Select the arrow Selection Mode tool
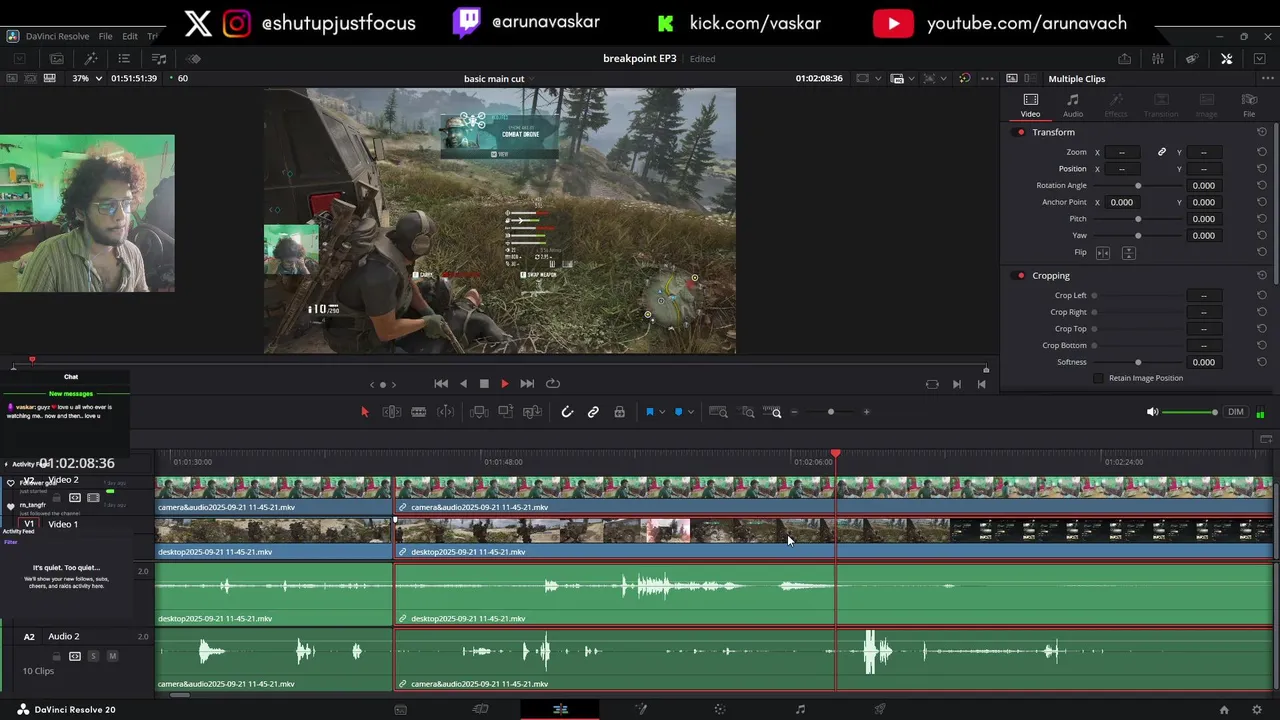1280x720 pixels. (x=365, y=412)
